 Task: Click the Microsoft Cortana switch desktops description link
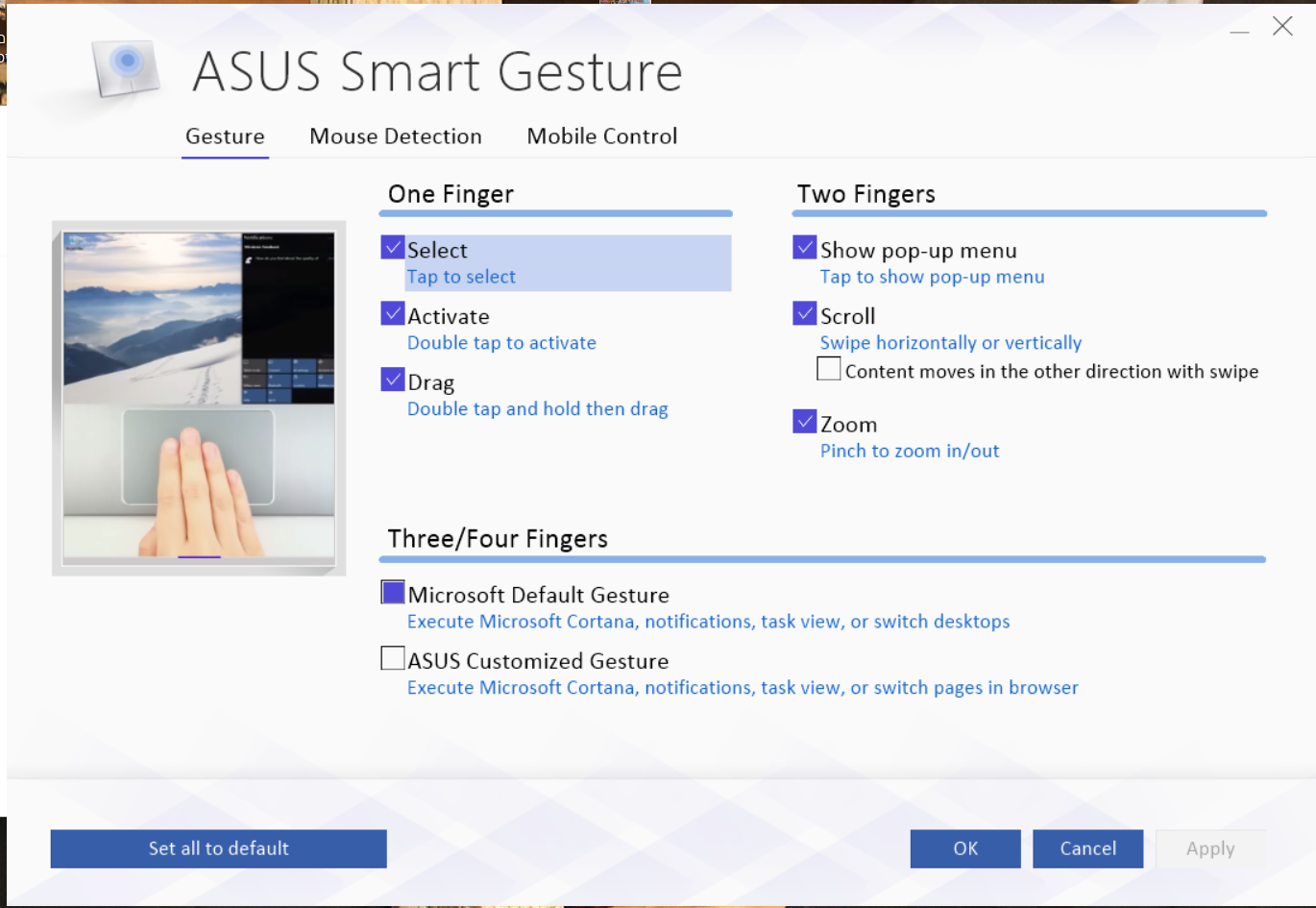pos(709,622)
